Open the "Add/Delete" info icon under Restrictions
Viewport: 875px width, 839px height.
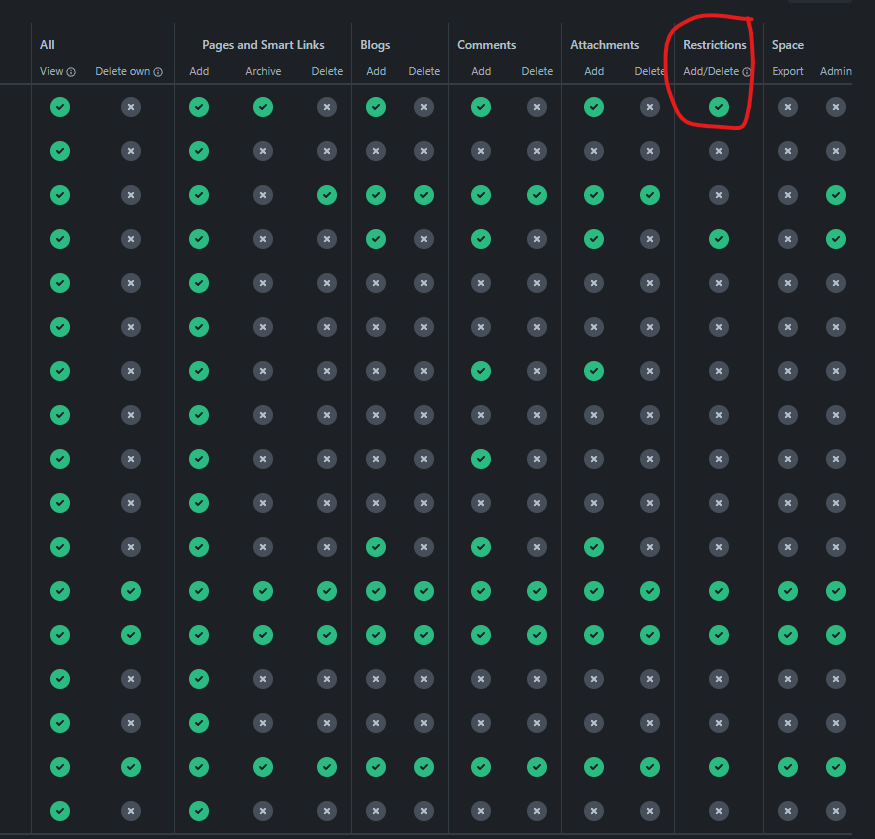coord(747,71)
